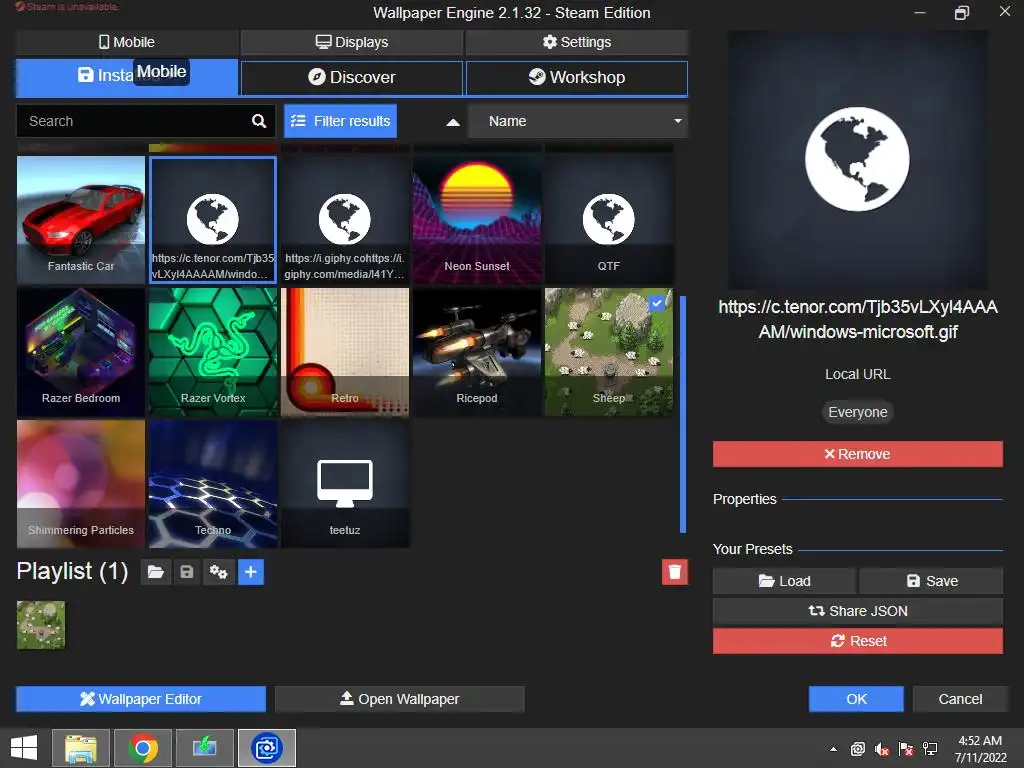Confirm with the OK button
1024x768 pixels.
(x=856, y=699)
